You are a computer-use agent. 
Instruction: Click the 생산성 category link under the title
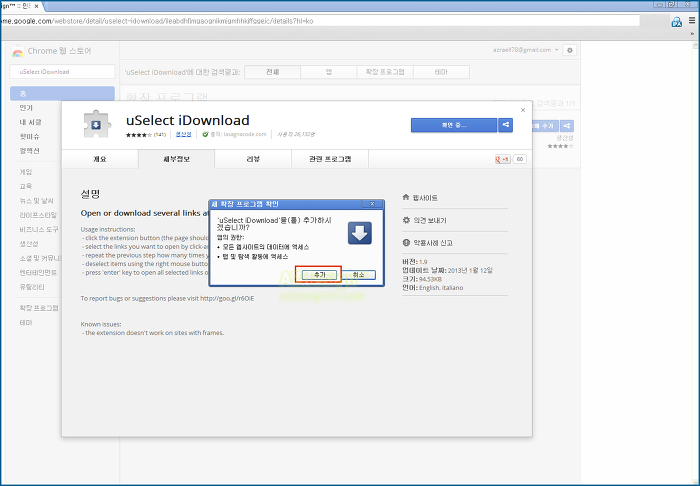(x=183, y=134)
